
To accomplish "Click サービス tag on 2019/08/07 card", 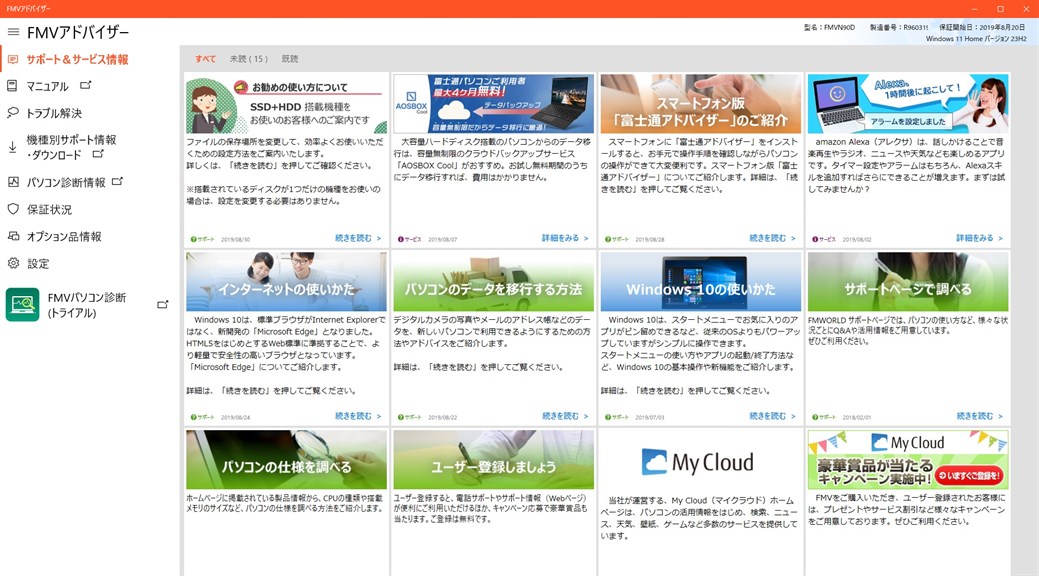I will click(410, 239).
